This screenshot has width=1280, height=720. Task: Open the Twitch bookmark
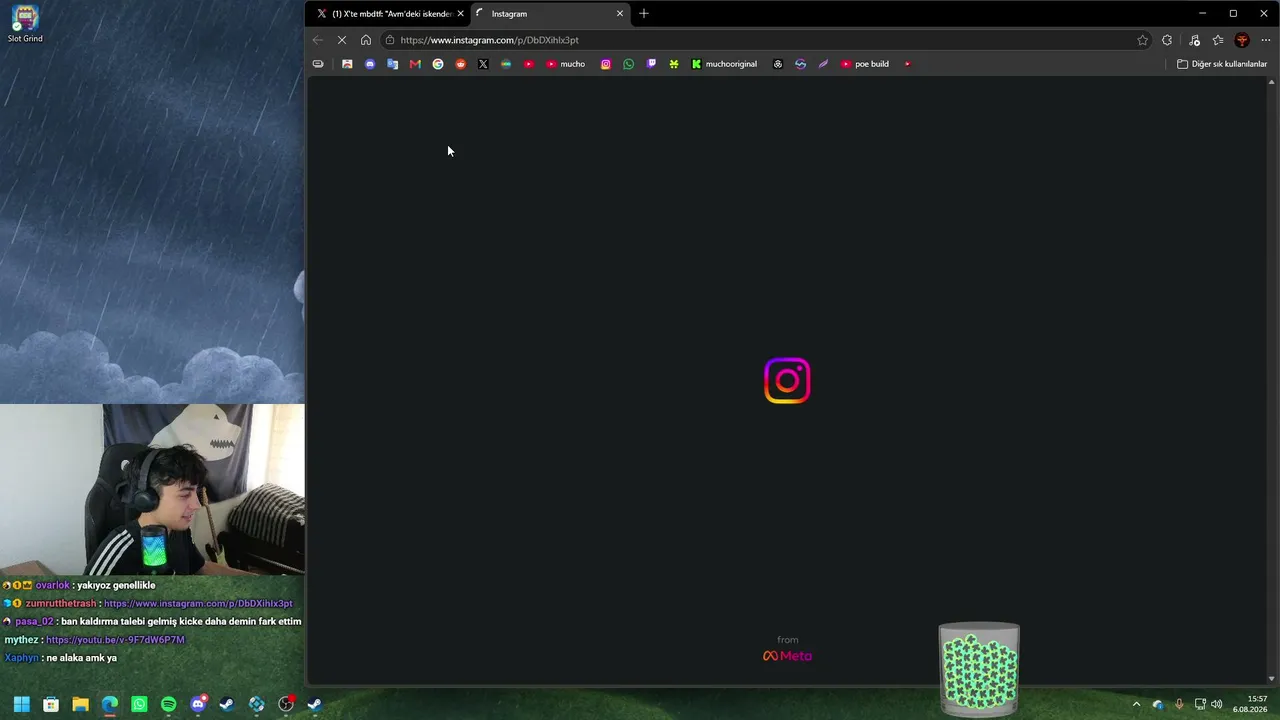[x=652, y=64]
